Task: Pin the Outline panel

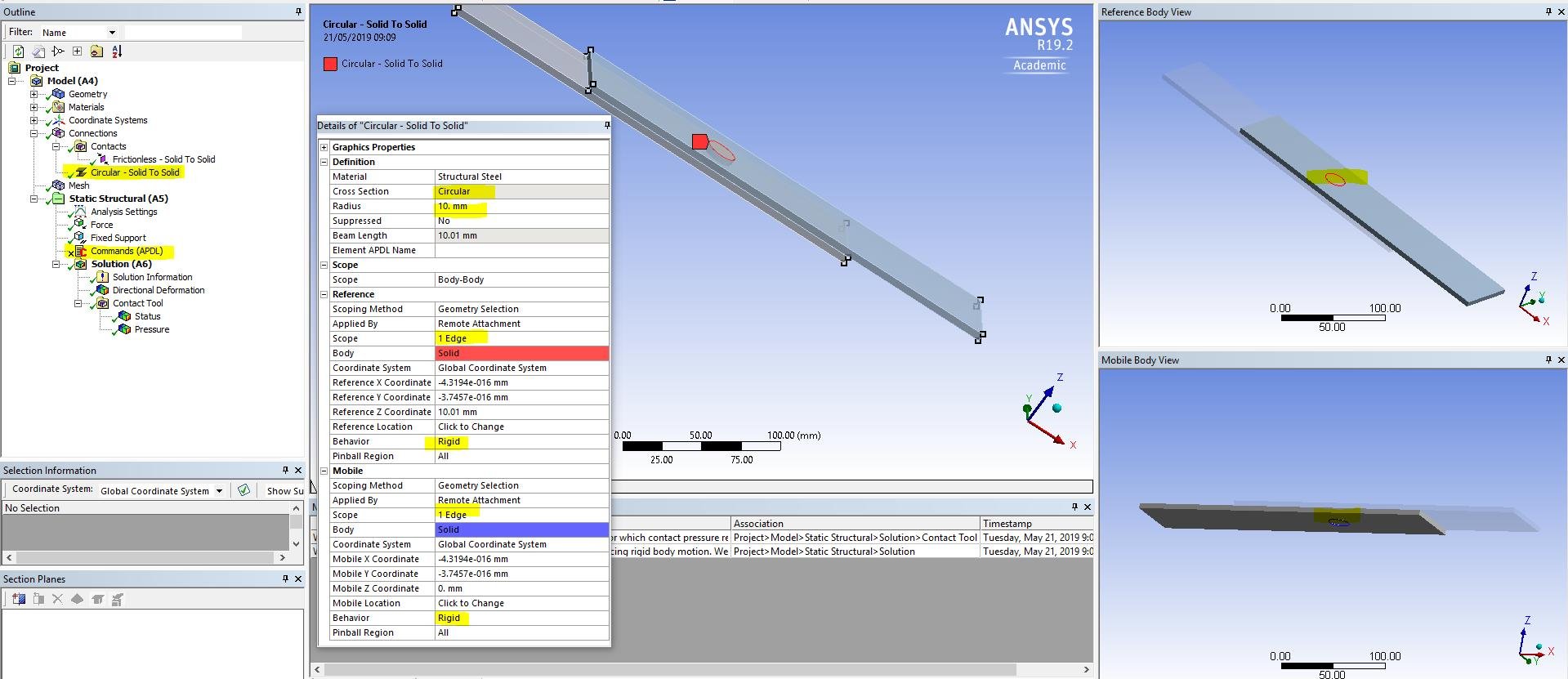Action: coord(298,11)
